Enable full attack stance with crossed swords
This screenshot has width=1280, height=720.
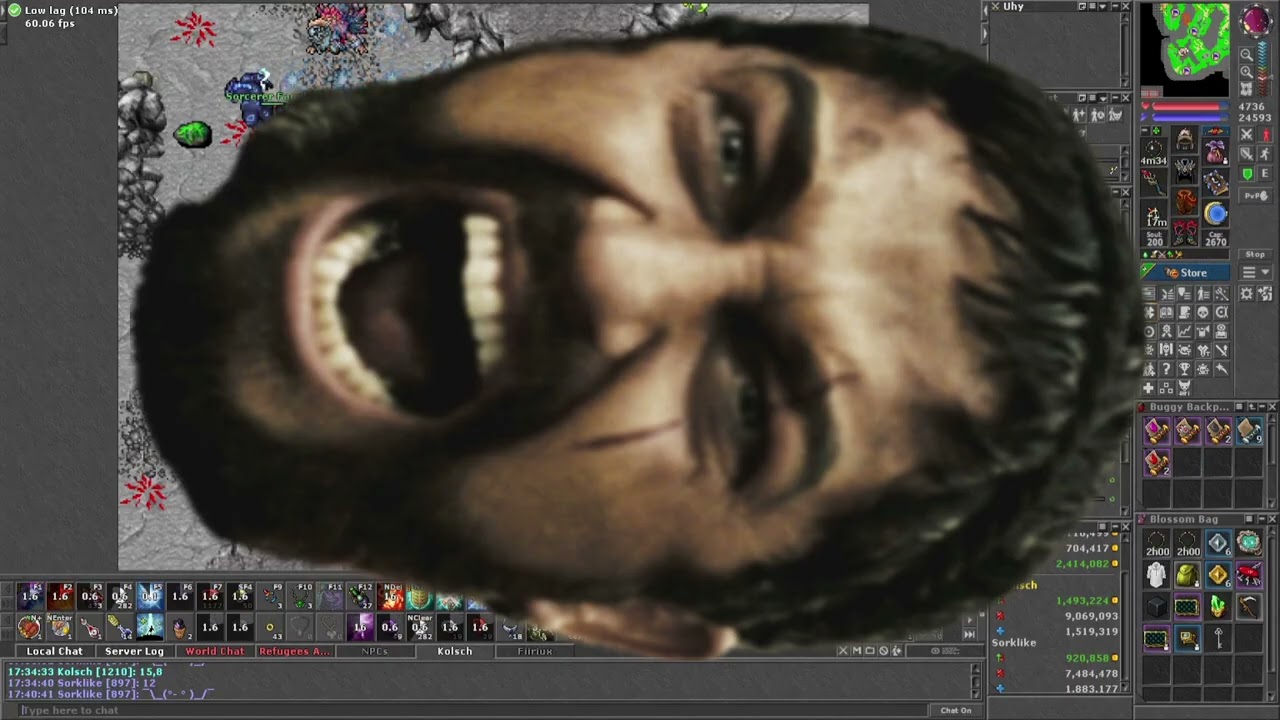pyautogui.click(x=1246, y=135)
